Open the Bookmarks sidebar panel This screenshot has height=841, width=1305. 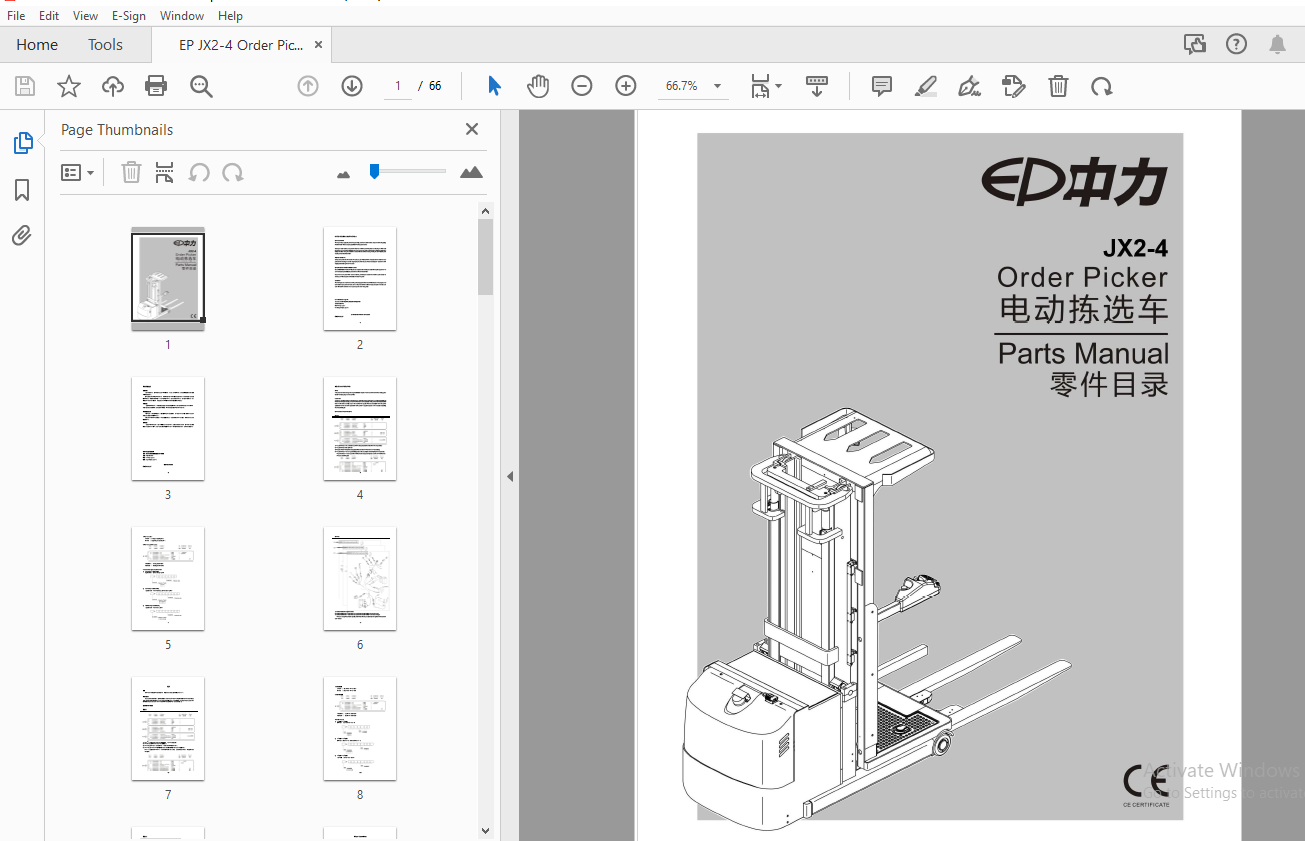22,190
